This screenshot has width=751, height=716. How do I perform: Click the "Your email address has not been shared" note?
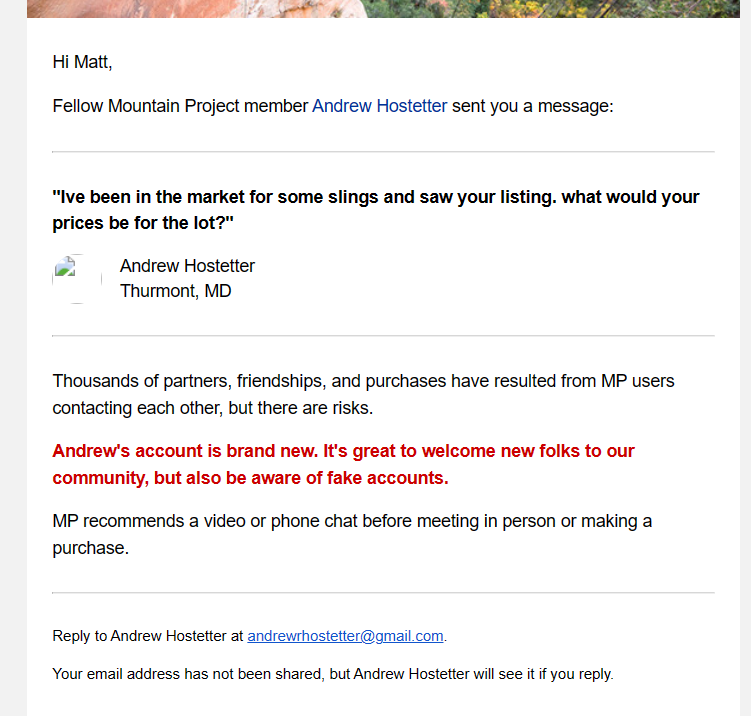[x=332, y=674]
